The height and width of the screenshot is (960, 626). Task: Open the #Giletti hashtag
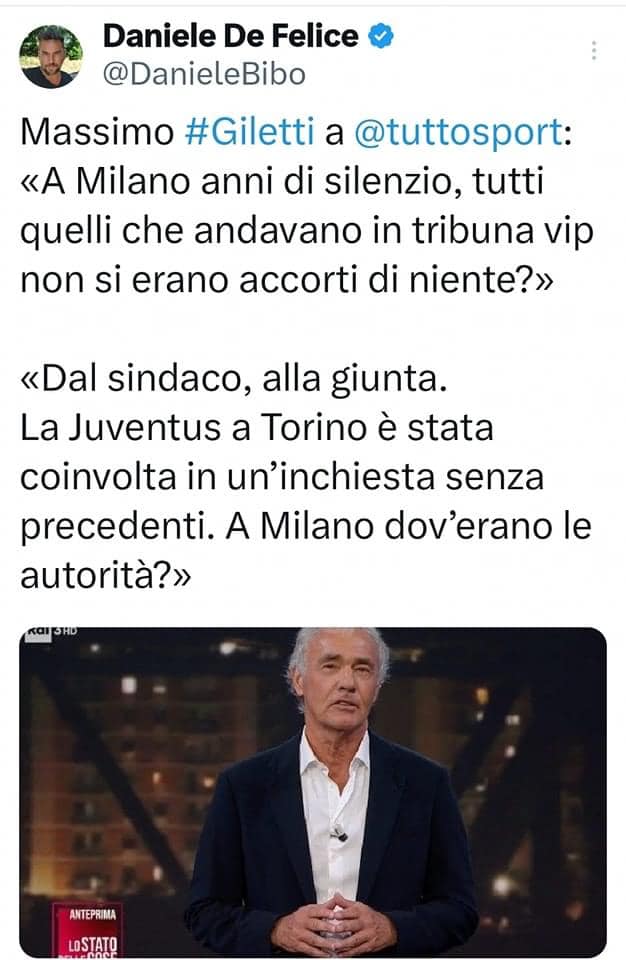(249, 132)
